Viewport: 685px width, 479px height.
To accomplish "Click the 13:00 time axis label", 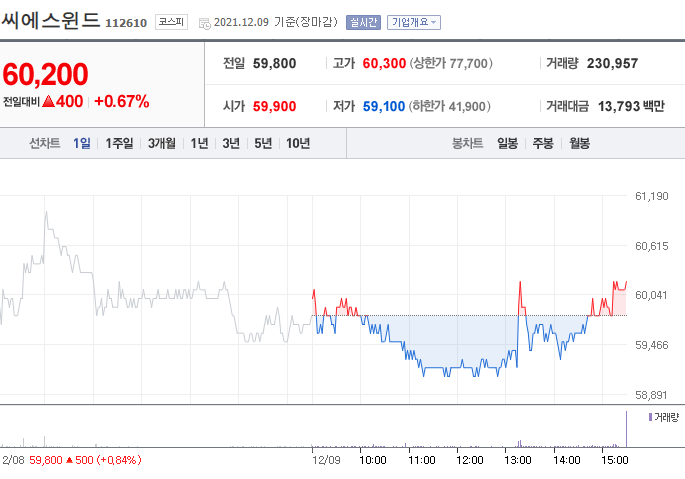I will point(518,460).
